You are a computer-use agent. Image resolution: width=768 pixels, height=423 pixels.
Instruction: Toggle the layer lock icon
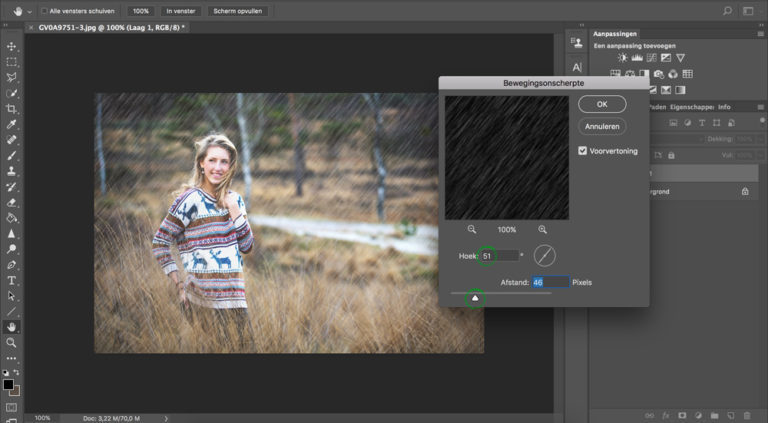(745, 191)
